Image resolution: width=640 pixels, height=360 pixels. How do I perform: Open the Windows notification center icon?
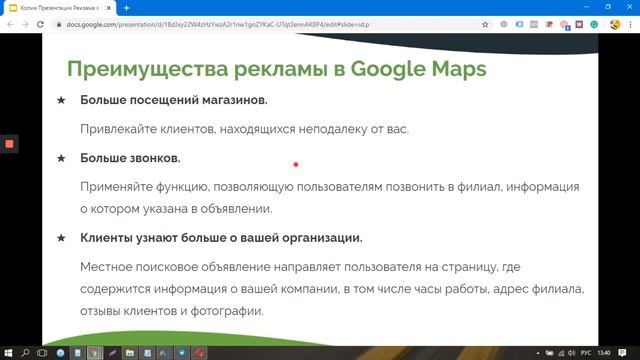(x=622, y=353)
